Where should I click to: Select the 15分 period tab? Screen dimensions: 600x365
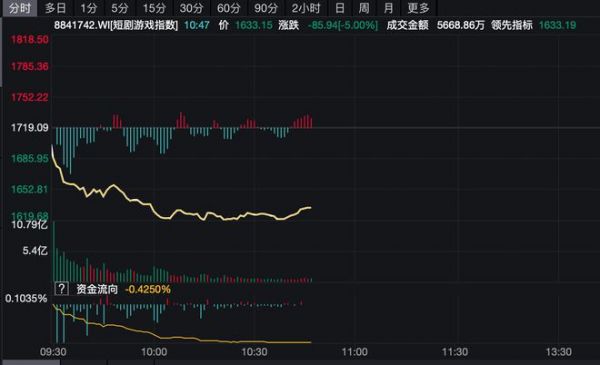[155, 8]
